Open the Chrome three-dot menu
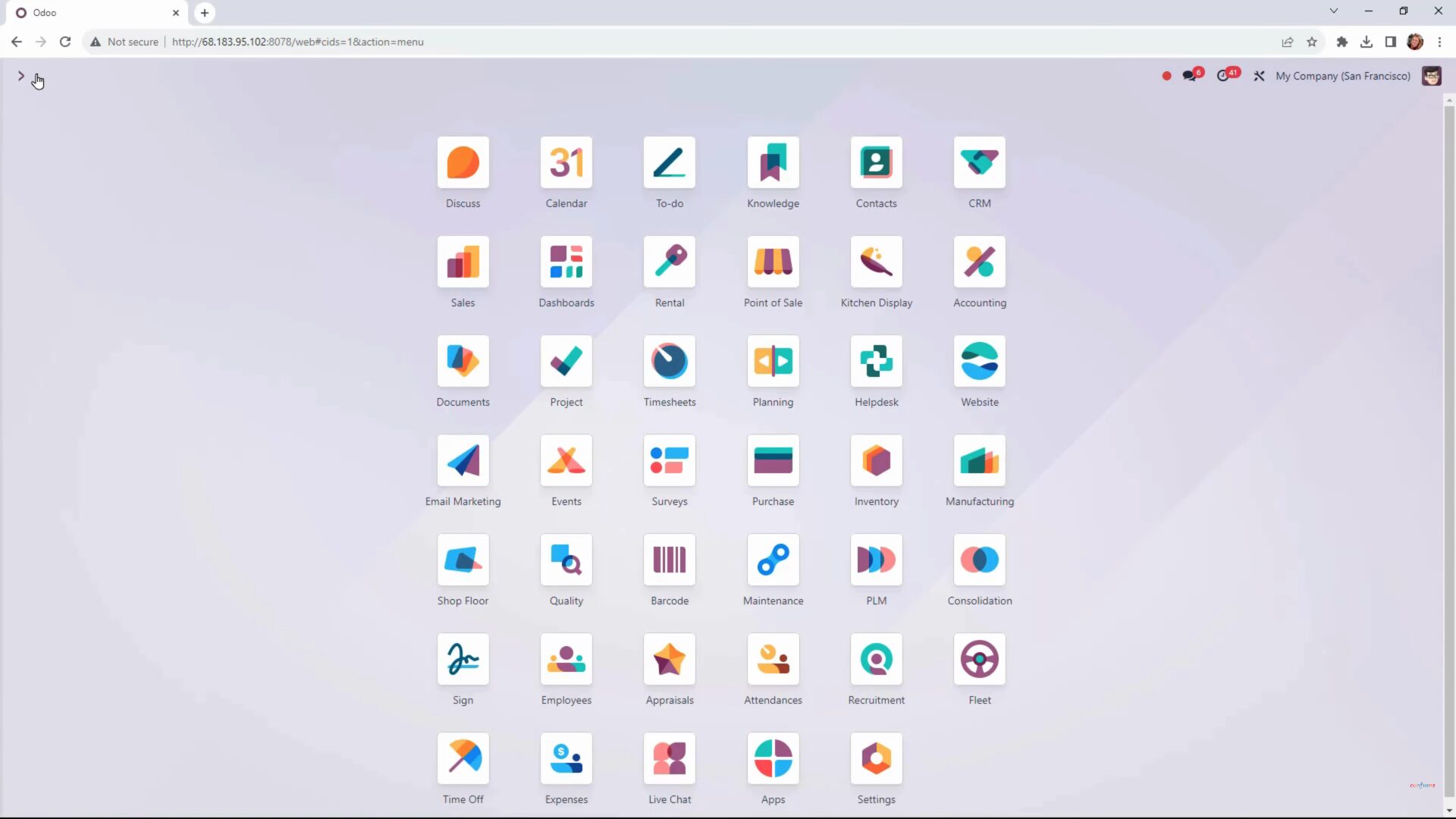 point(1439,42)
